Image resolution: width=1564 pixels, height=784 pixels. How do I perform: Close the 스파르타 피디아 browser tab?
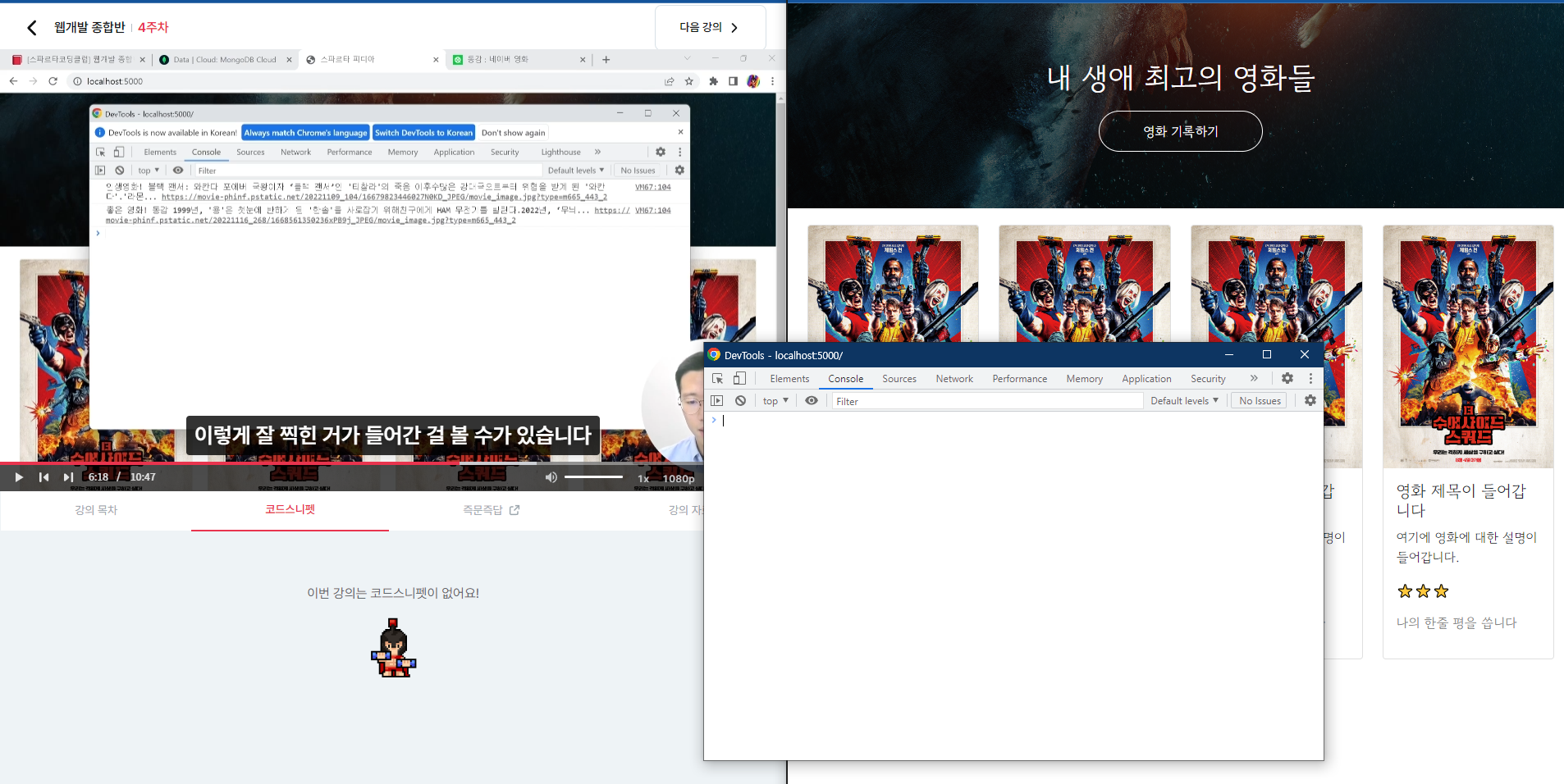pos(436,60)
